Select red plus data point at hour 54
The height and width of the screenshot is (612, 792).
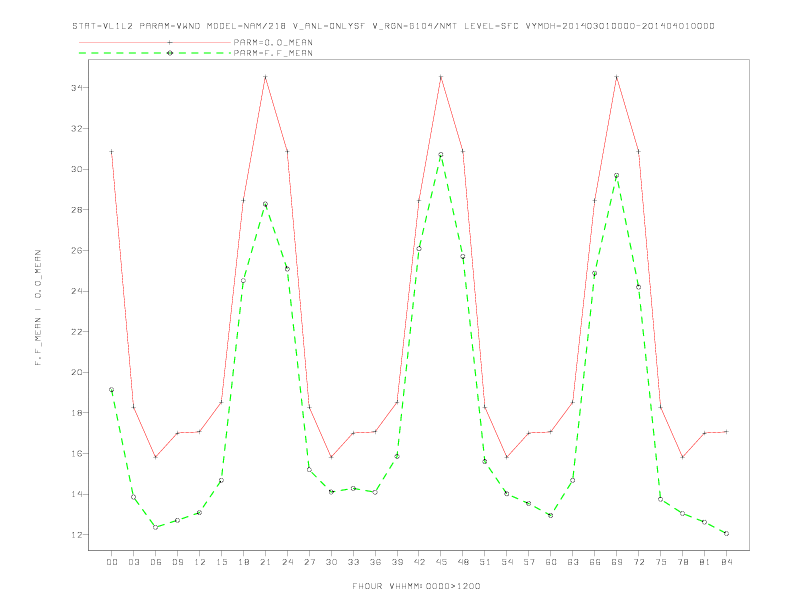click(507, 457)
